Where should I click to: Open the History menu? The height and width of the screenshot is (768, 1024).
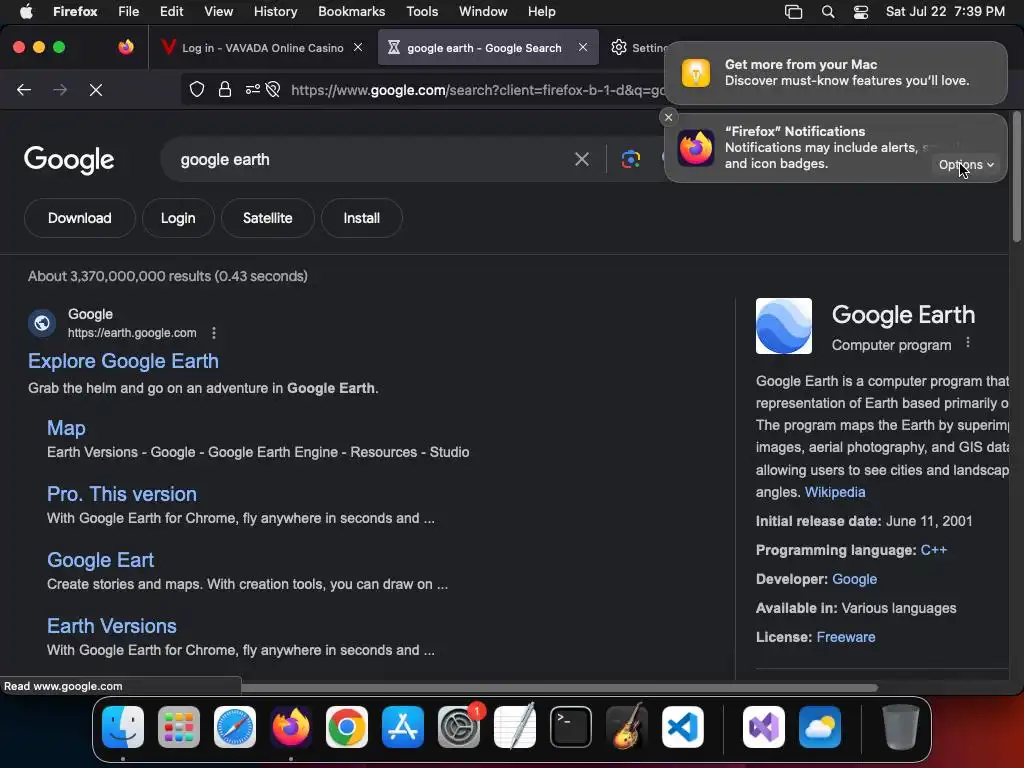[275, 11]
